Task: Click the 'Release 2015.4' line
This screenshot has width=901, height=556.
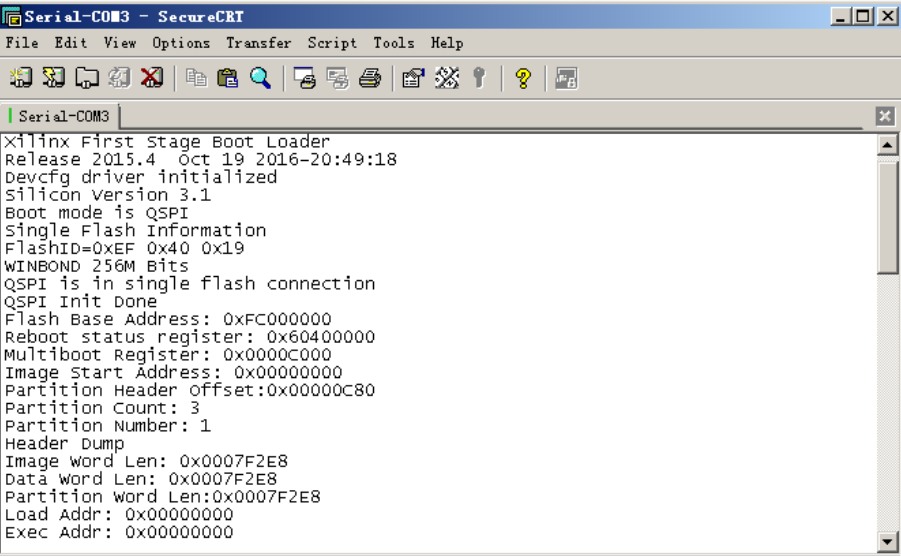Action: (x=201, y=159)
